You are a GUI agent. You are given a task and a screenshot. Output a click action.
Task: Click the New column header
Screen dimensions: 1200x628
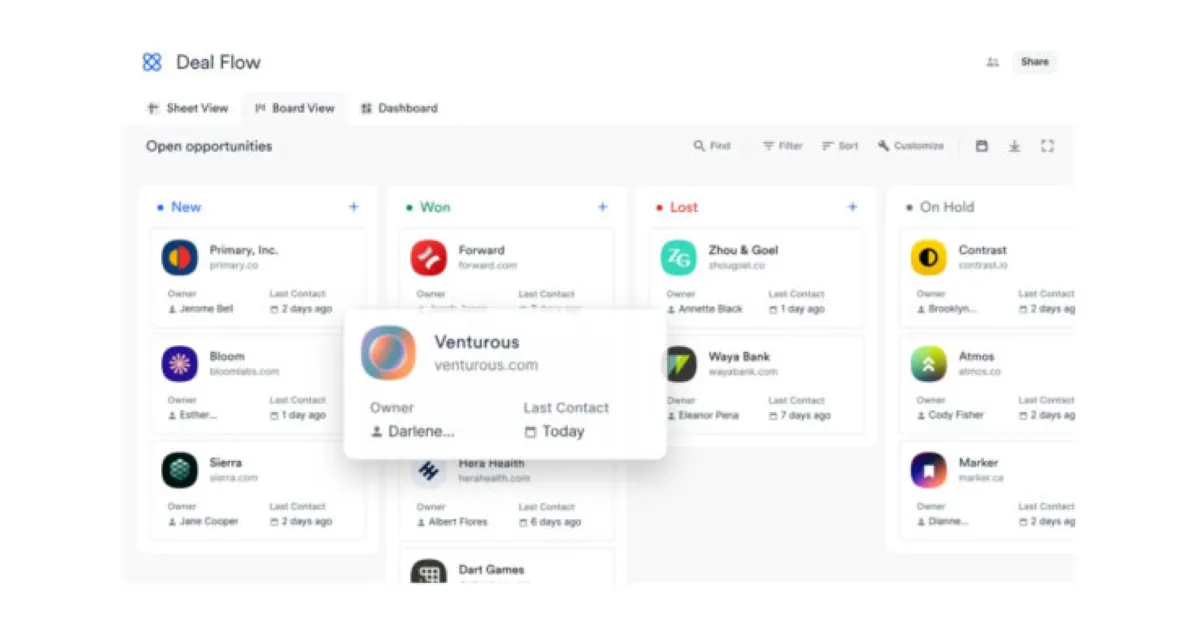click(x=186, y=207)
